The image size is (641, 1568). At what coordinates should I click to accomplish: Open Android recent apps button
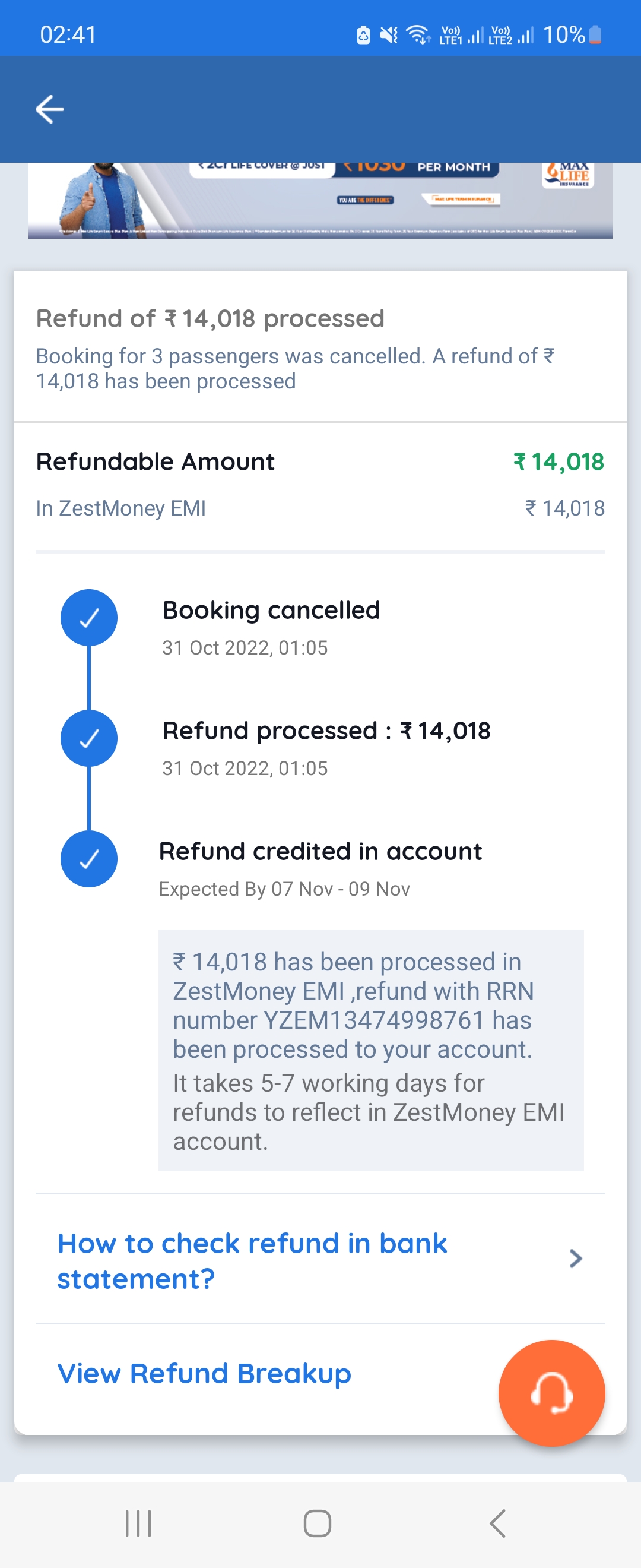click(138, 1523)
